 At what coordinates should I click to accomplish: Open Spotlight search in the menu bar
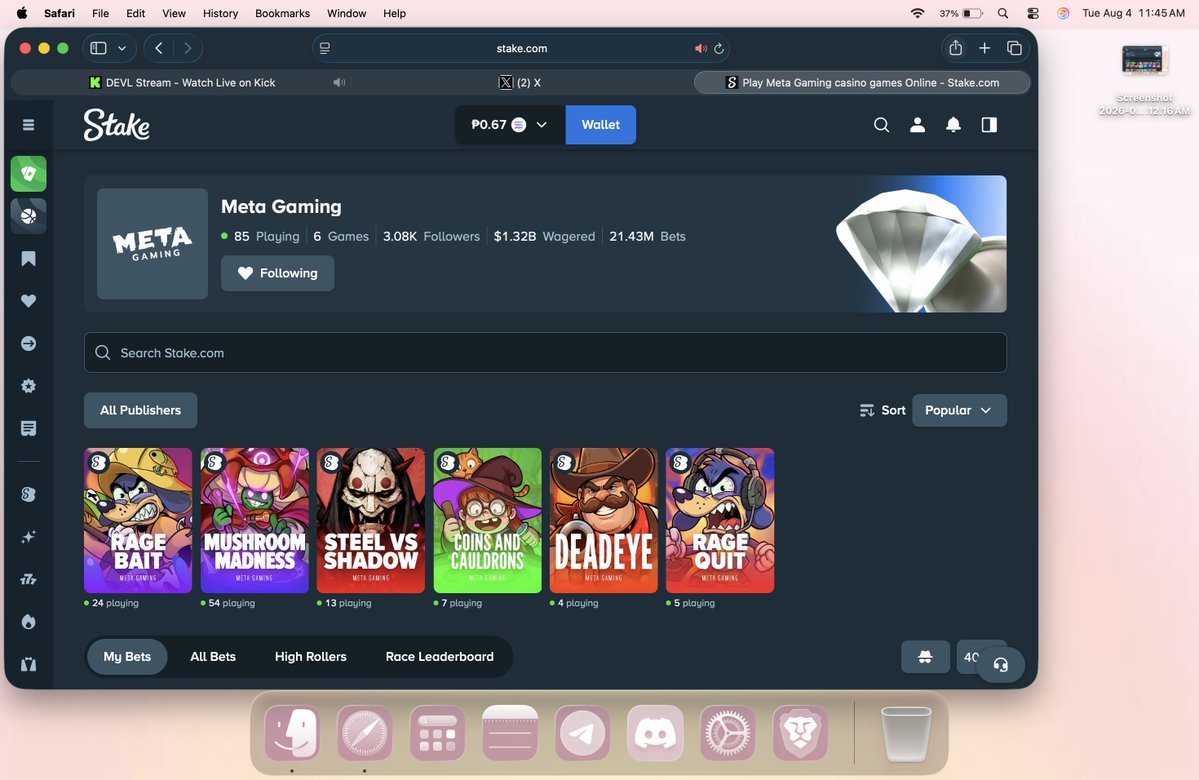(x=1002, y=13)
